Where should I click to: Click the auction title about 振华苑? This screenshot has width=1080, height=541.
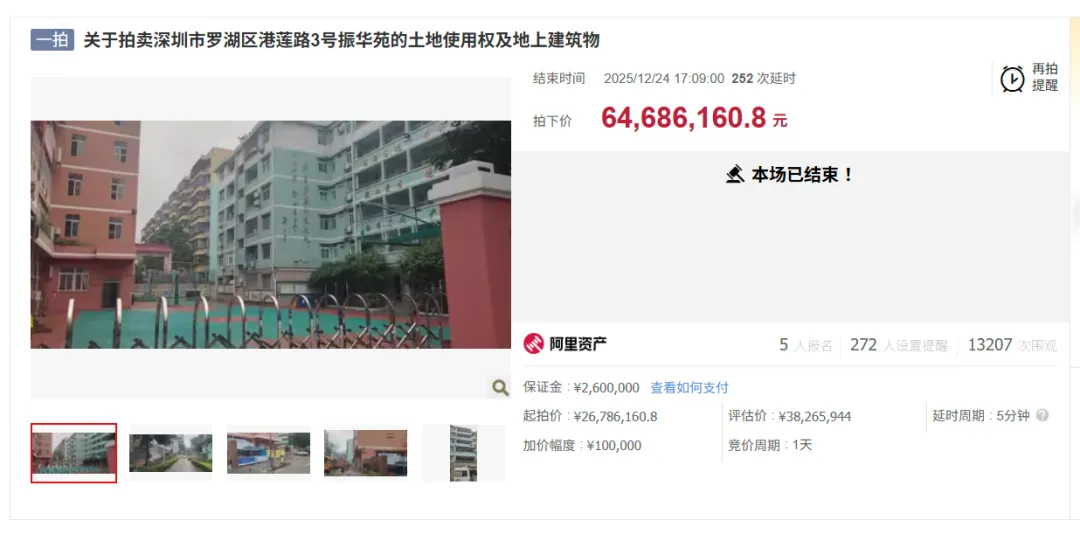click(342, 40)
